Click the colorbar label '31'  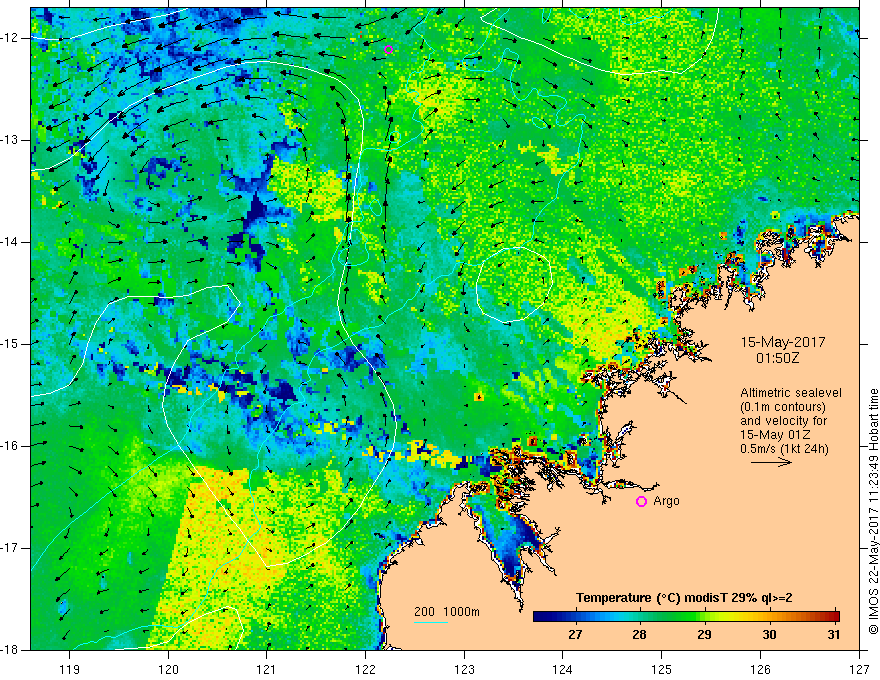pos(834,635)
